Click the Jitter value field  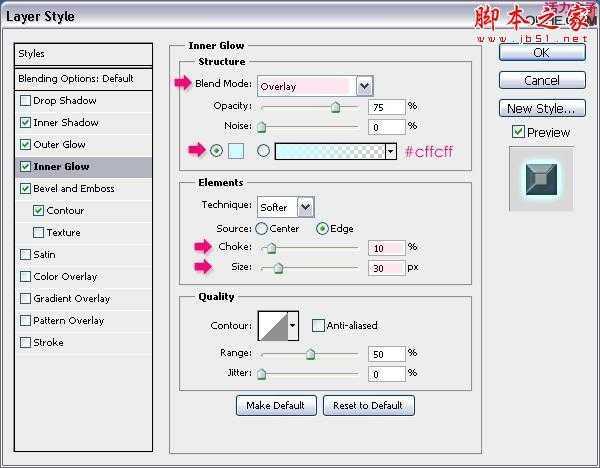pyautogui.click(x=386, y=374)
